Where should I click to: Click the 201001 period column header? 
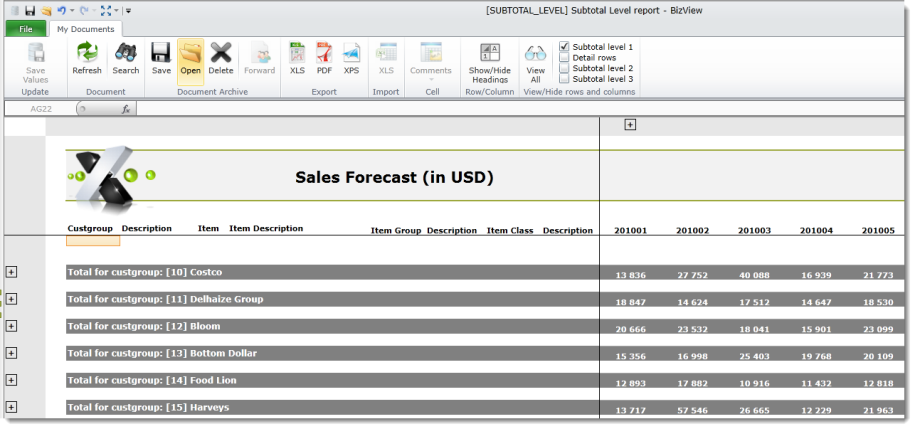630,231
